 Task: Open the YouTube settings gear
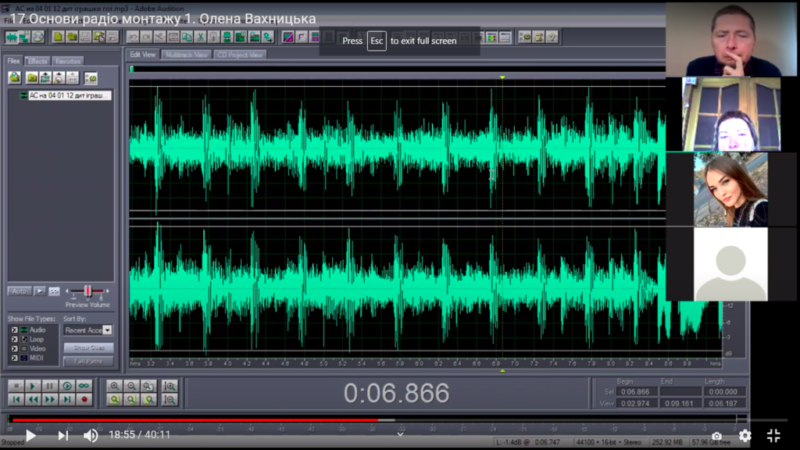(x=745, y=436)
